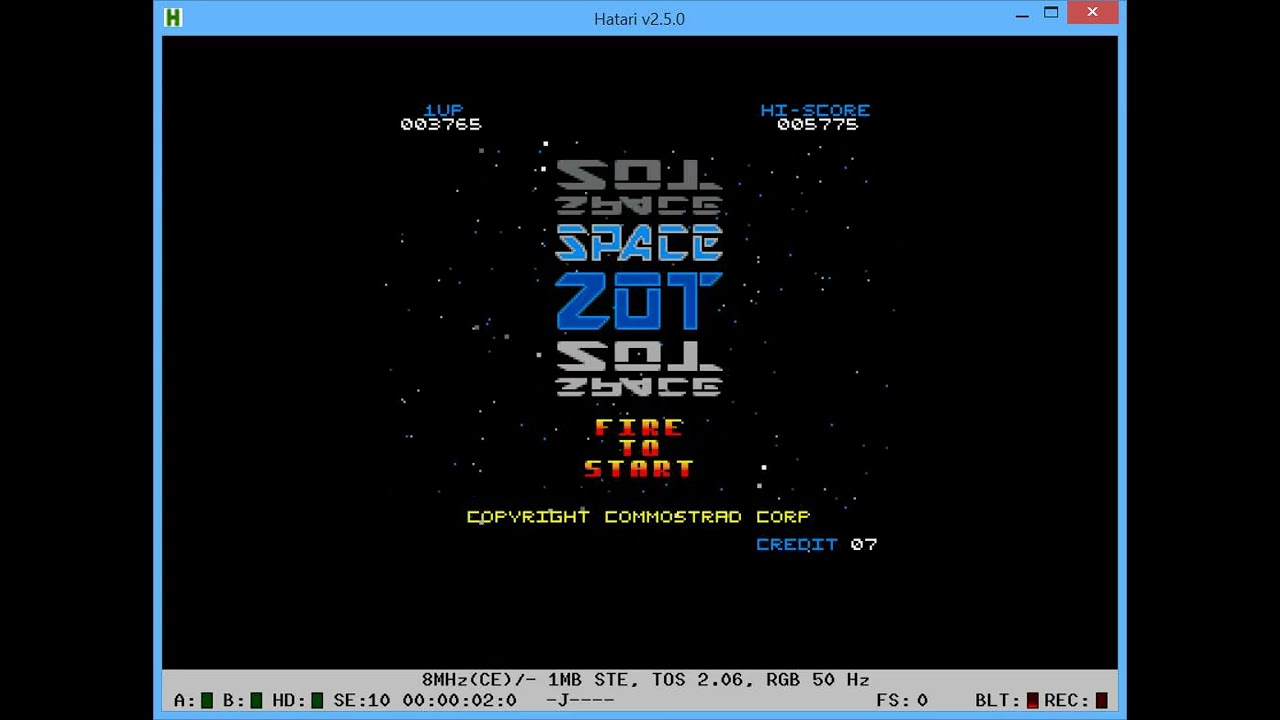Click the REC: recording LED indicator

tap(1102, 700)
